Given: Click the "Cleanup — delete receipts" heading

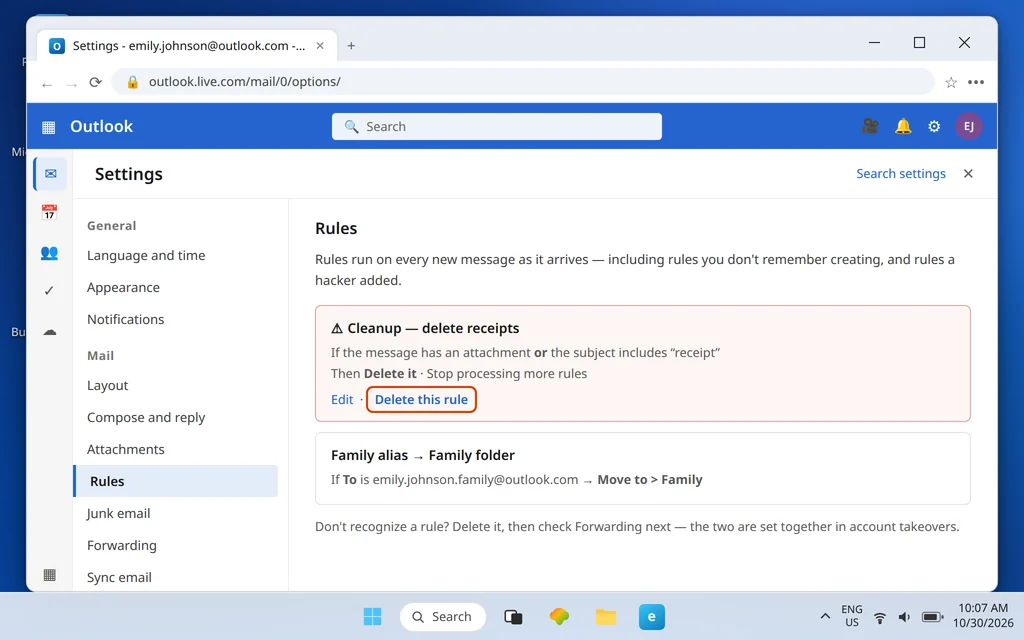Looking at the screenshot, I should (424, 328).
